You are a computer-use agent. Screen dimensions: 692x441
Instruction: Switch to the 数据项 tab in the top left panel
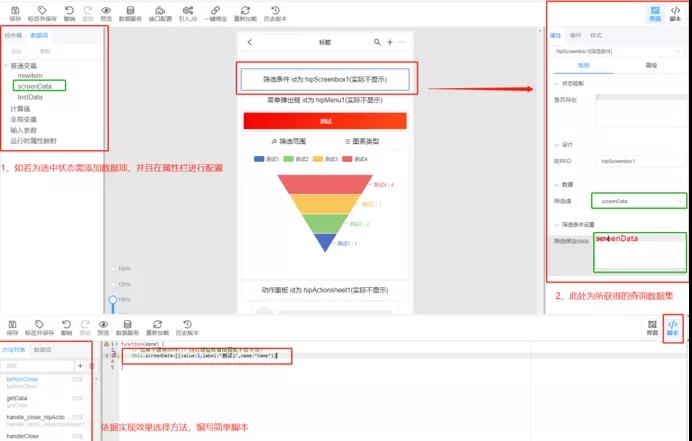point(40,34)
